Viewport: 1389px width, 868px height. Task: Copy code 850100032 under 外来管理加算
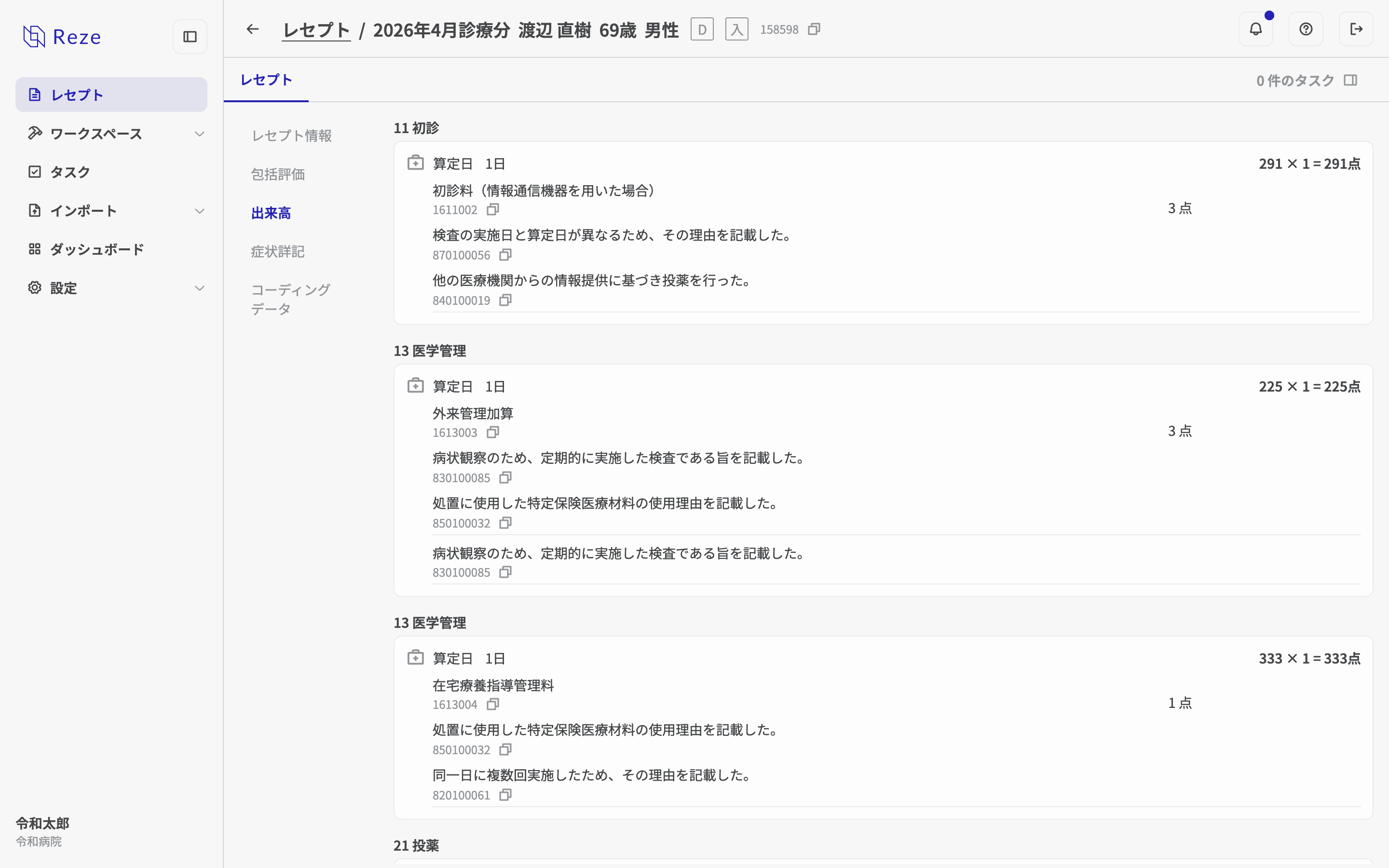(x=505, y=523)
